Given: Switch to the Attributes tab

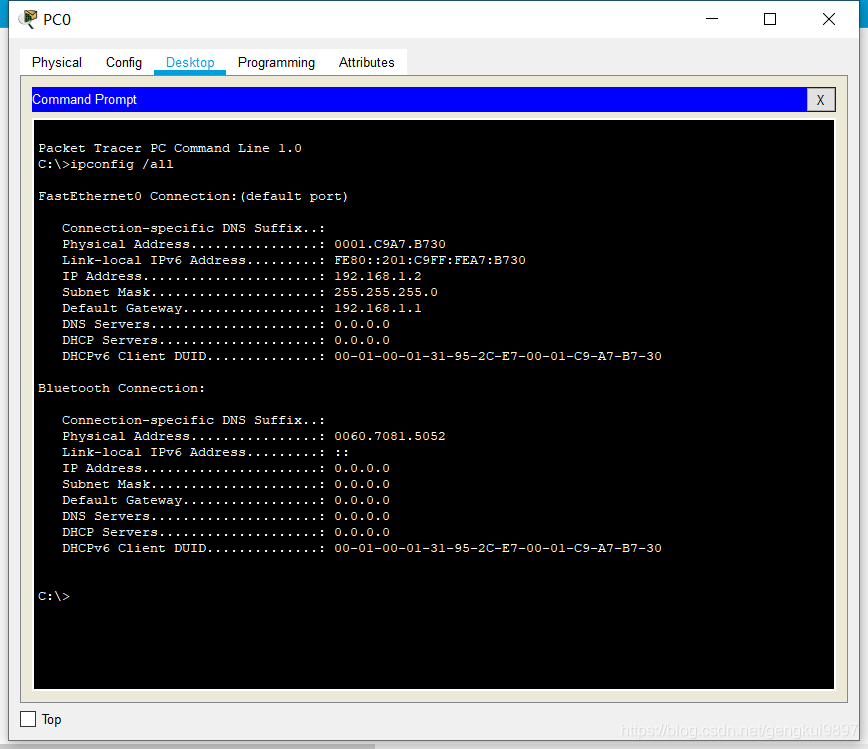Looking at the screenshot, I should click(x=366, y=63).
